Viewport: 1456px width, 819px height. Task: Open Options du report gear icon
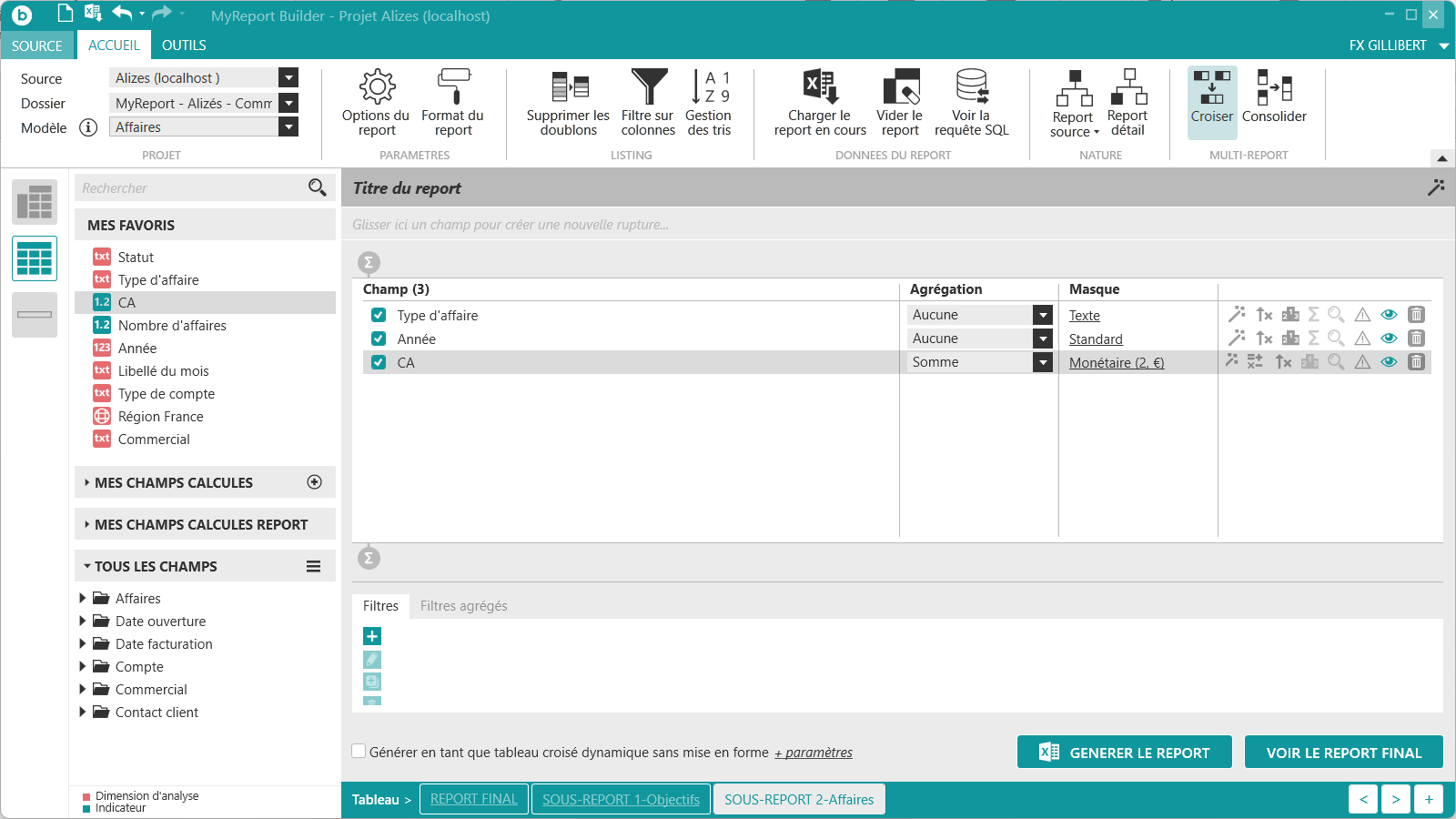377,87
